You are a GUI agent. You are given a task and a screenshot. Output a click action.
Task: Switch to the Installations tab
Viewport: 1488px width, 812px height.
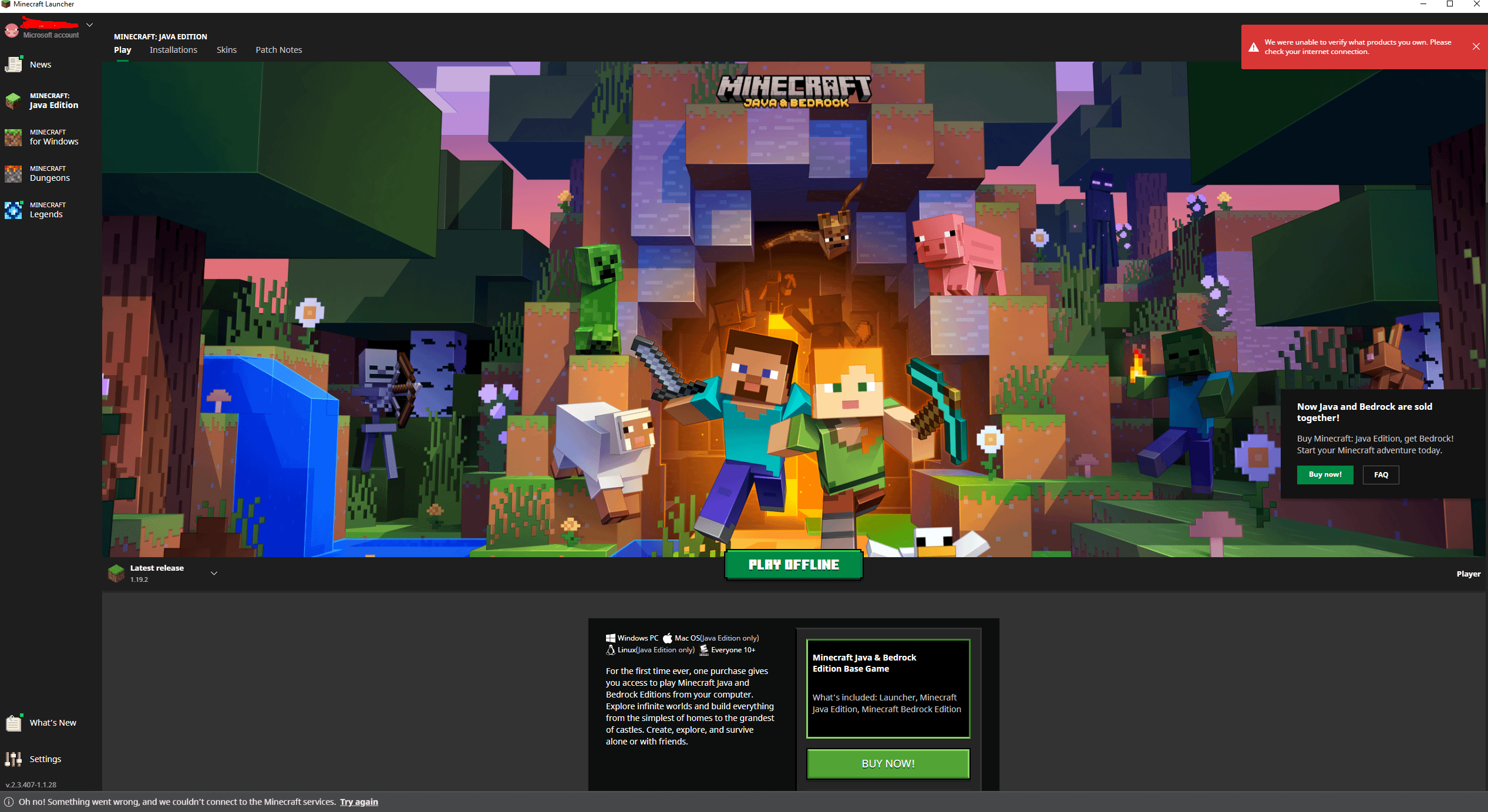[173, 50]
